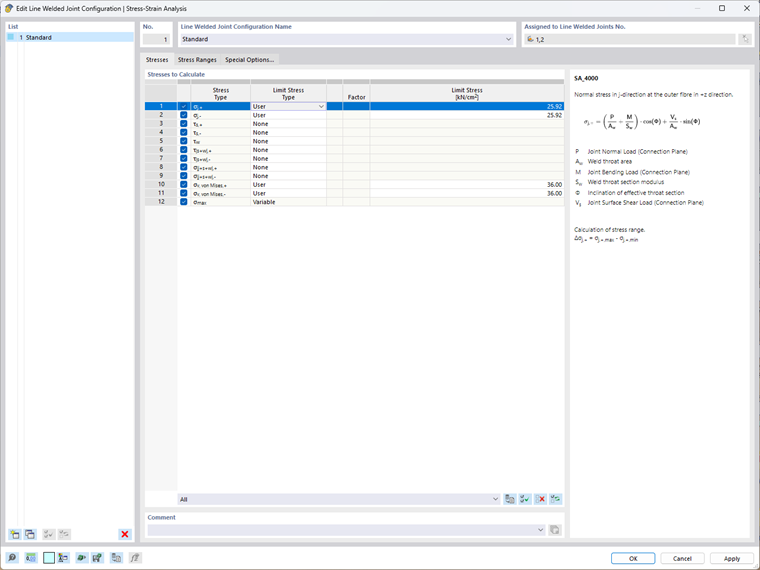Duplicate the selected configuration in the list
The width and height of the screenshot is (760, 570).
[x=30, y=534]
